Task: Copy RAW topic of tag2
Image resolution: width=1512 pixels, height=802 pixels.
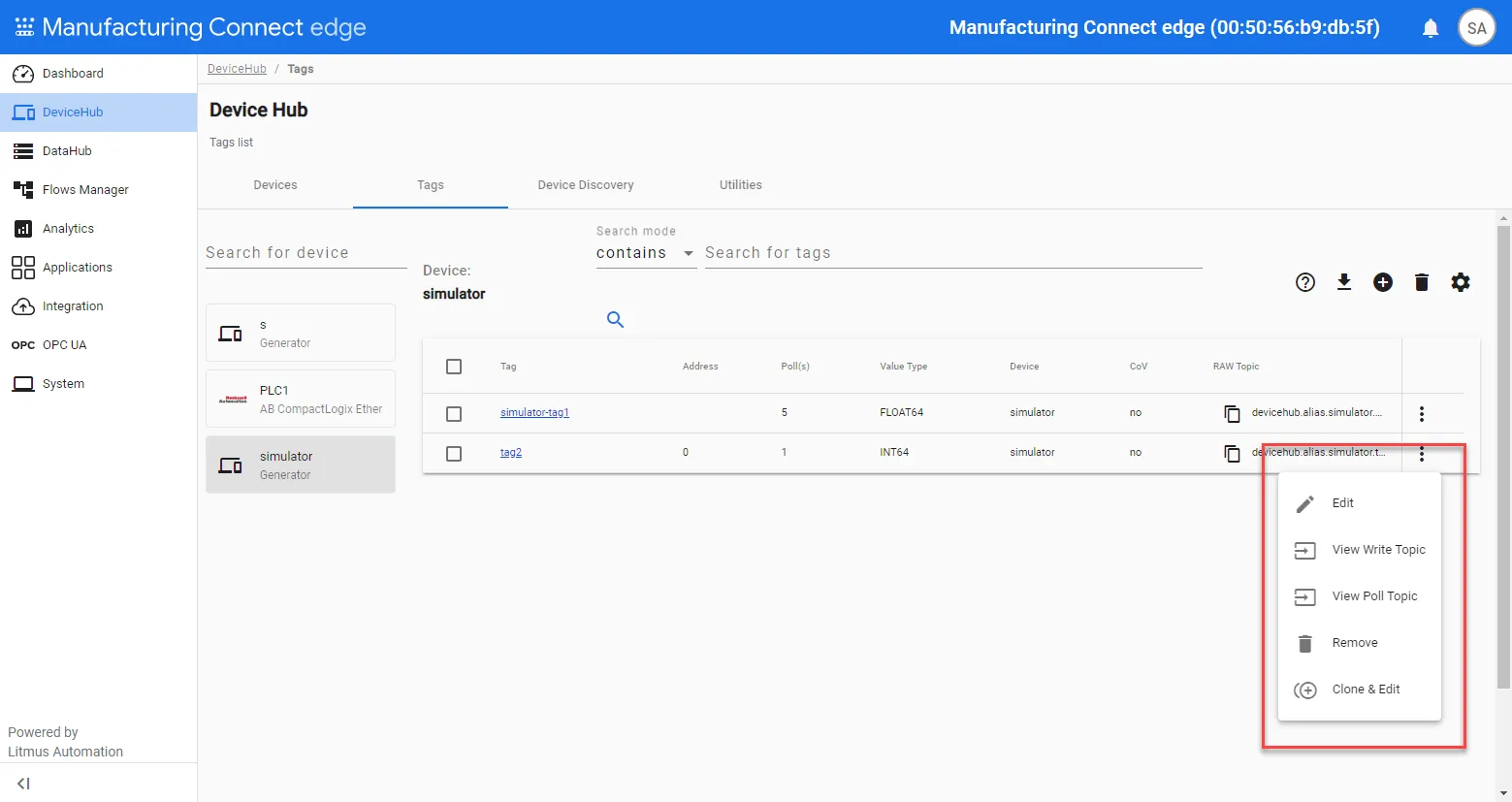Action: (x=1232, y=454)
